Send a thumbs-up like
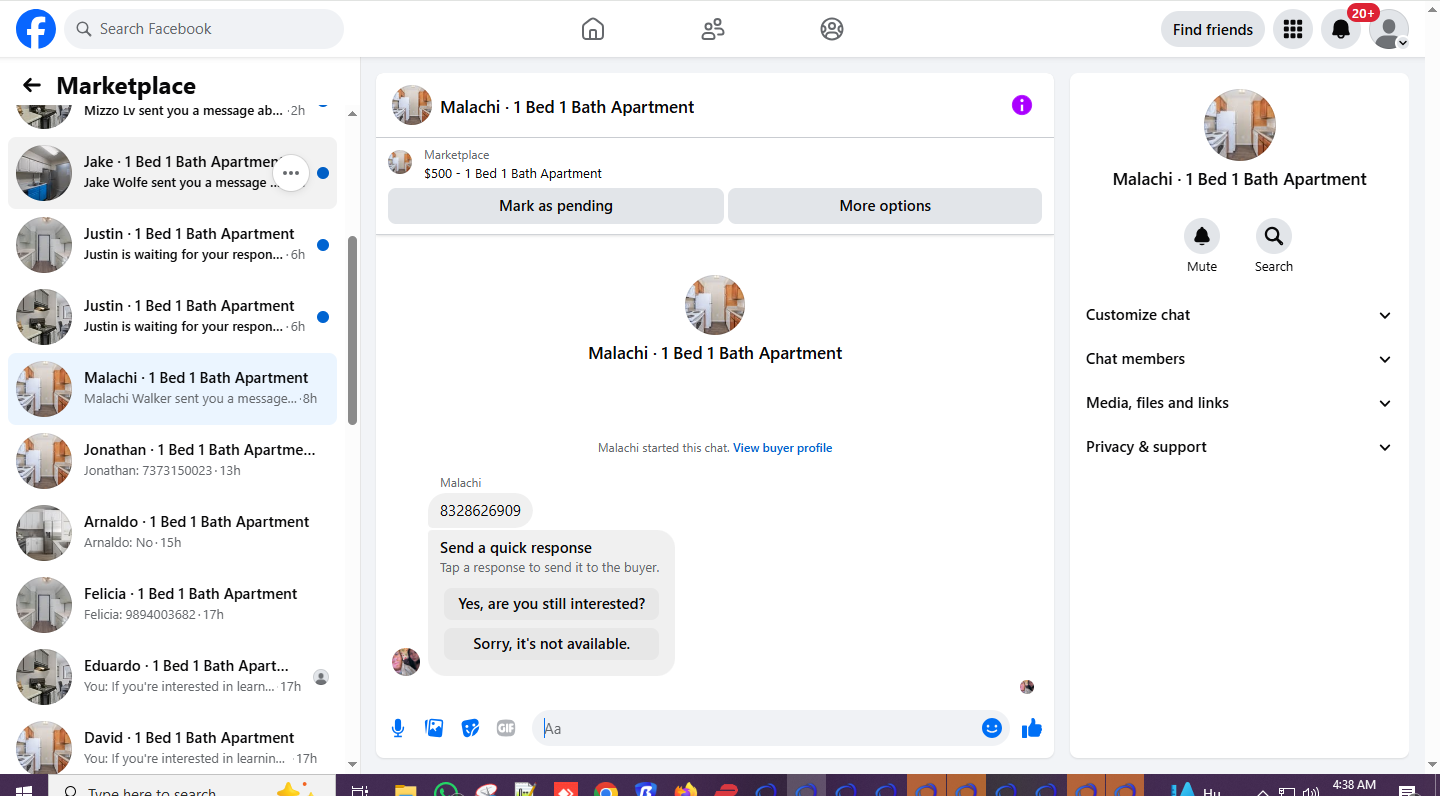This screenshot has height=796, width=1440. [1032, 728]
